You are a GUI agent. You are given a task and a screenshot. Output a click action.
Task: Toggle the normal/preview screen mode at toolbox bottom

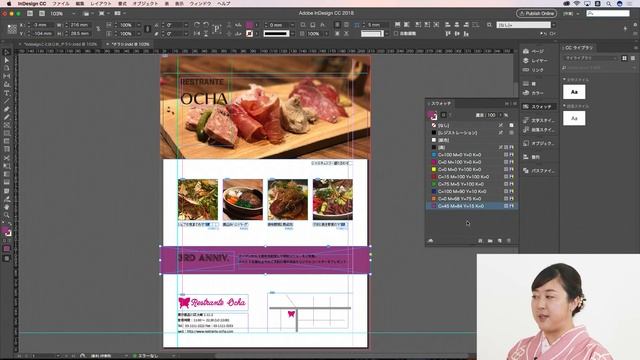(x=7, y=258)
